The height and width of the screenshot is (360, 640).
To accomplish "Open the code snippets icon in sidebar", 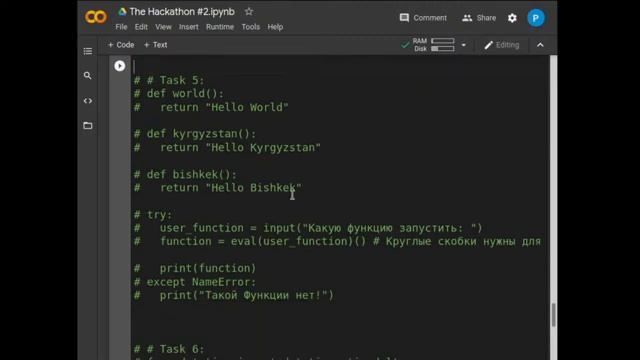I will (x=88, y=101).
